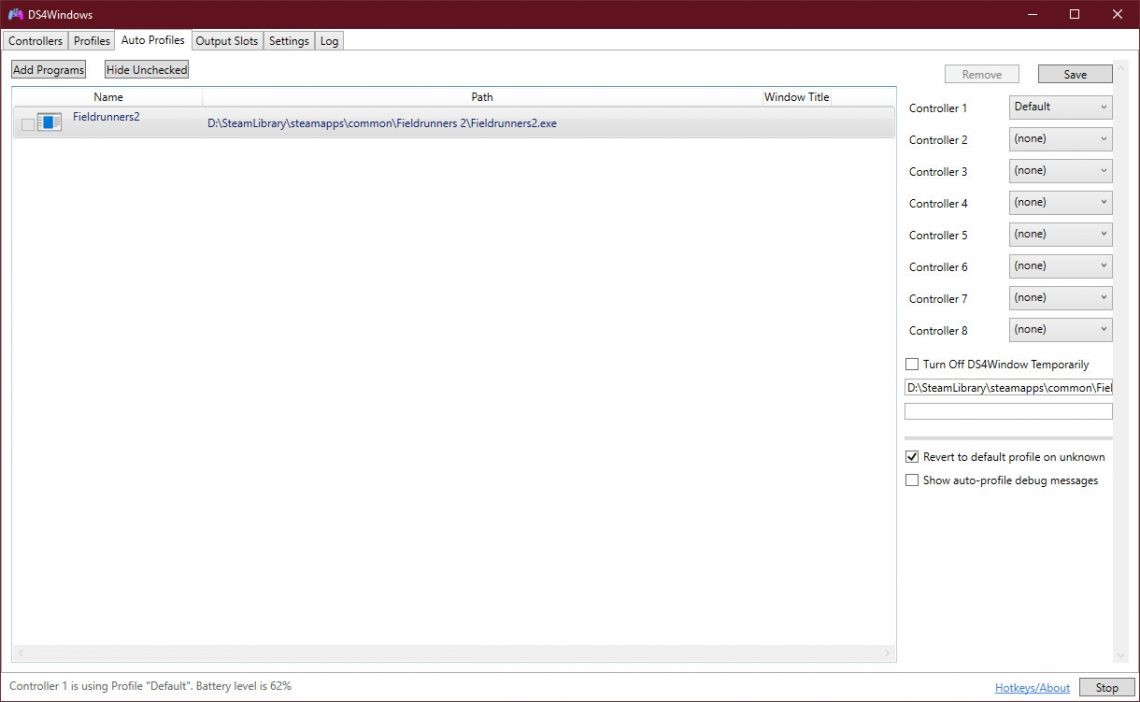Enable Turn Off DS4Window Temporarily

(x=911, y=365)
